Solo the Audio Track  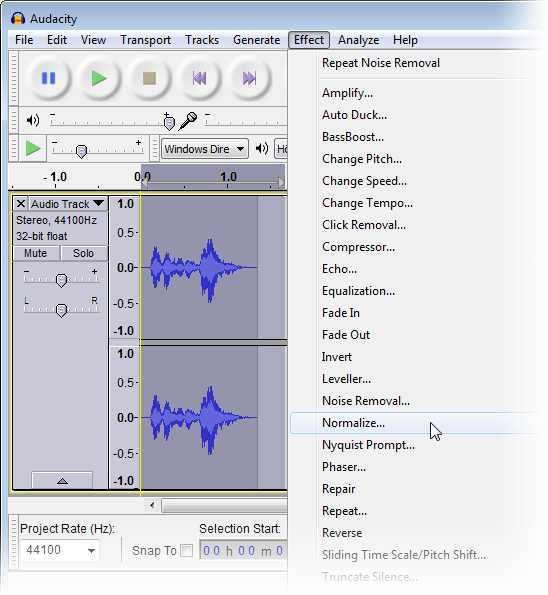coord(83,253)
